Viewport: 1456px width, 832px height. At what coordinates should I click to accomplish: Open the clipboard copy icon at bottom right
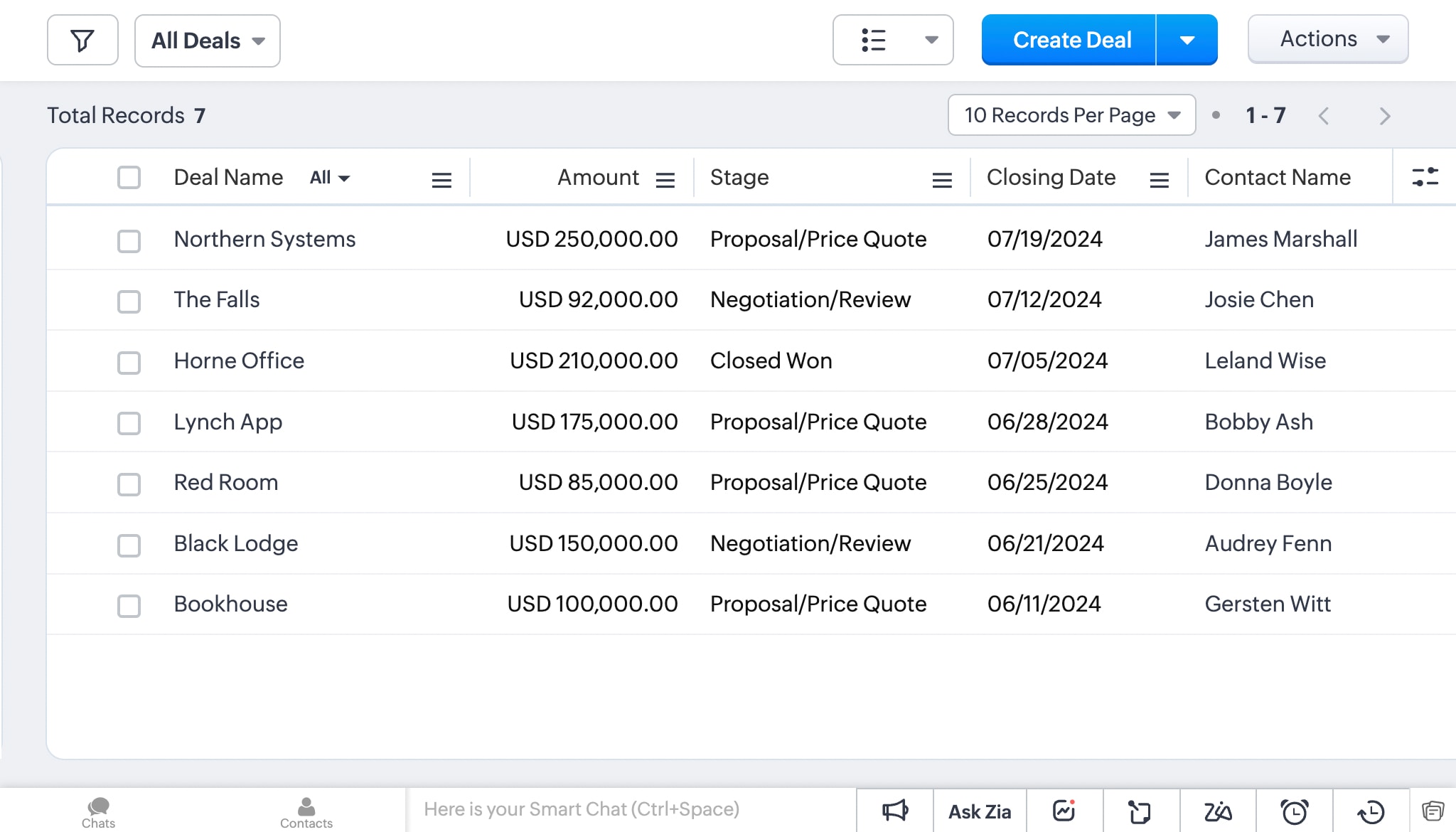pyautogui.click(x=1431, y=810)
